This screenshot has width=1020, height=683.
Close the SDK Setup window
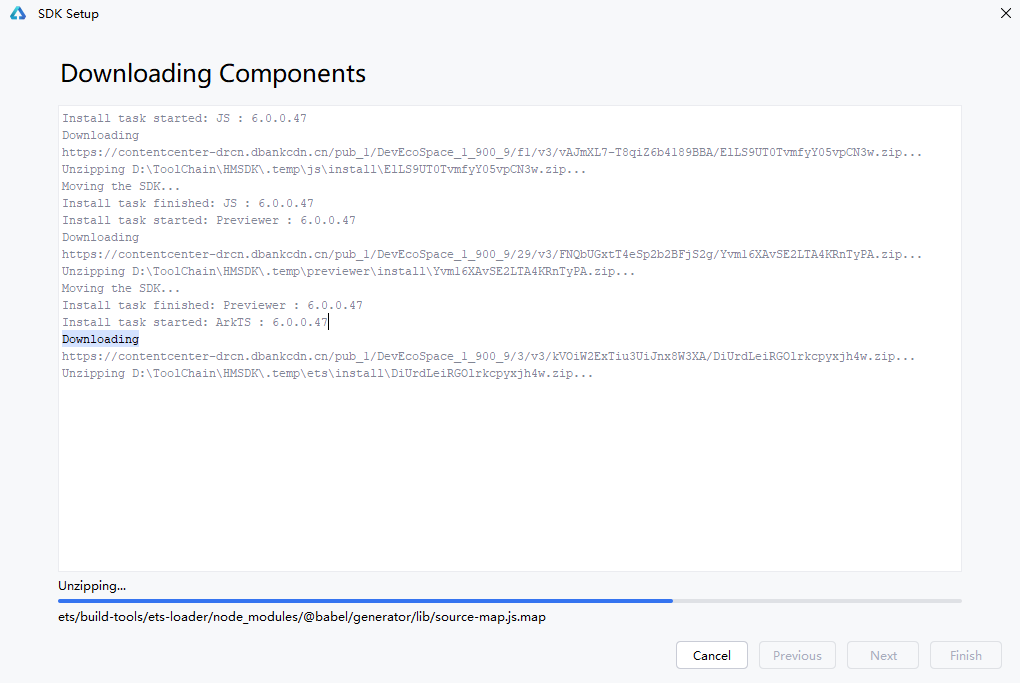1005,13
